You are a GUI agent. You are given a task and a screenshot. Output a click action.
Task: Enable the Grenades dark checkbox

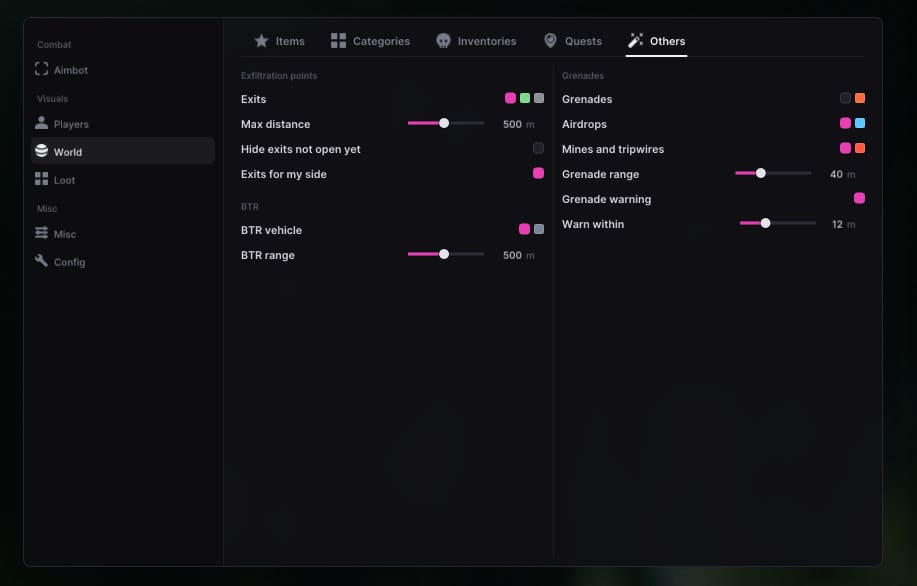[846, 98]
